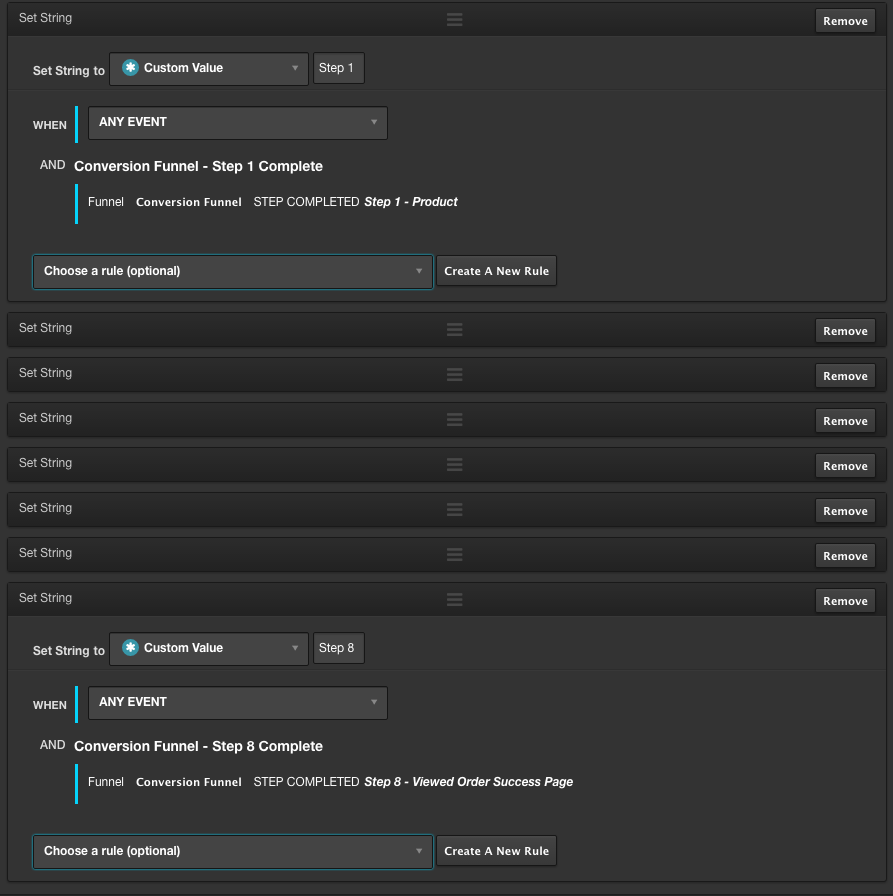The height and width of the screenshot is (896, 893).
Task: Click the 'Step 8' custom value text field
Action: pyautogui.click(x=338, y=648)
